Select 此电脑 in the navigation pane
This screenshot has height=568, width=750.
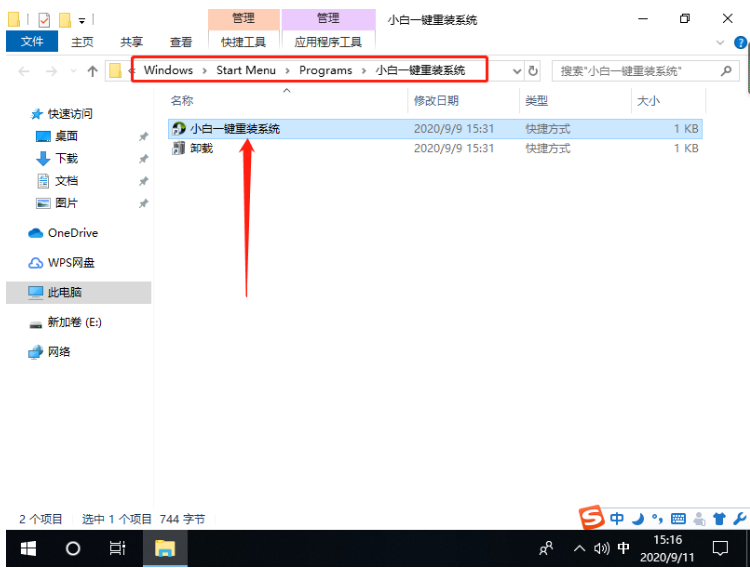(x=78, y=292)
